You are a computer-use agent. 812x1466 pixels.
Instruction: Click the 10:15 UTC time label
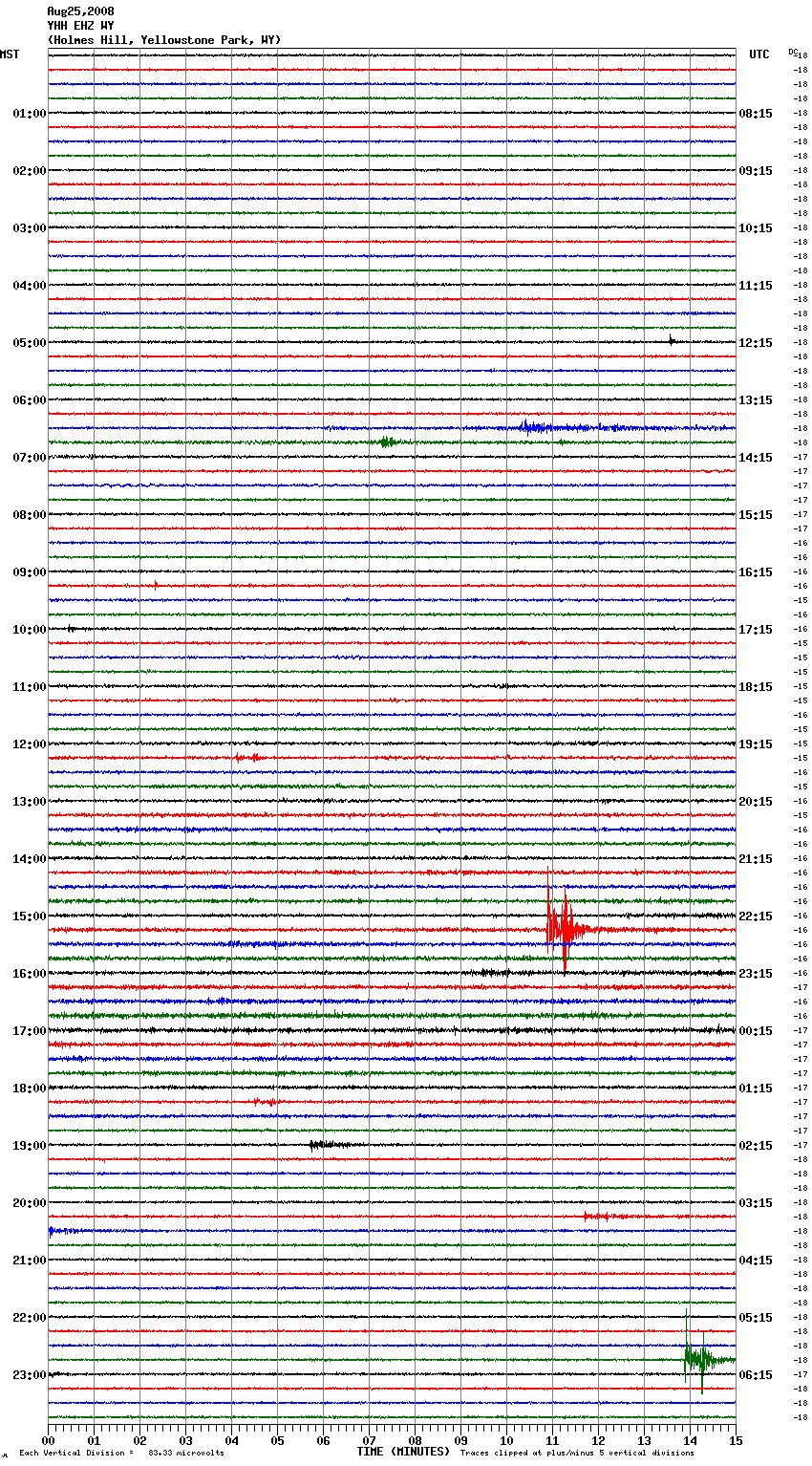[756, 228]
